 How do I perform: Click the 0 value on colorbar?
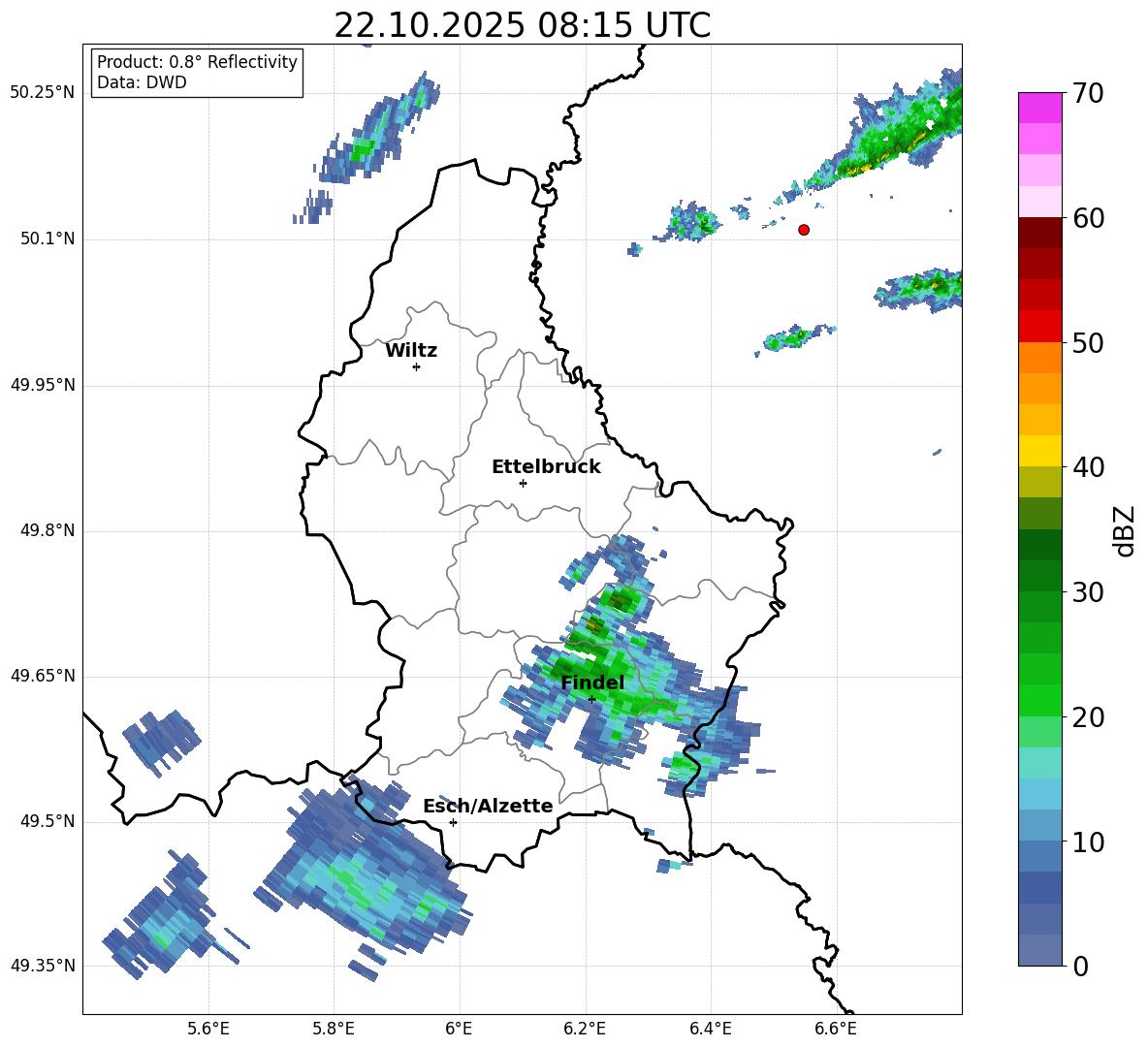tap(1080, 967)
